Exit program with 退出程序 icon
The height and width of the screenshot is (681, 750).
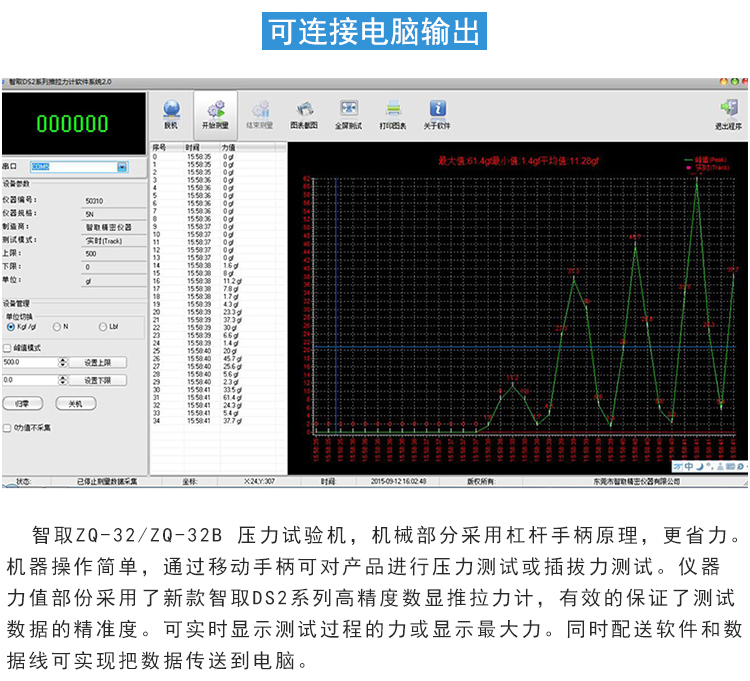pyautogui.click(x=727, y=110)
